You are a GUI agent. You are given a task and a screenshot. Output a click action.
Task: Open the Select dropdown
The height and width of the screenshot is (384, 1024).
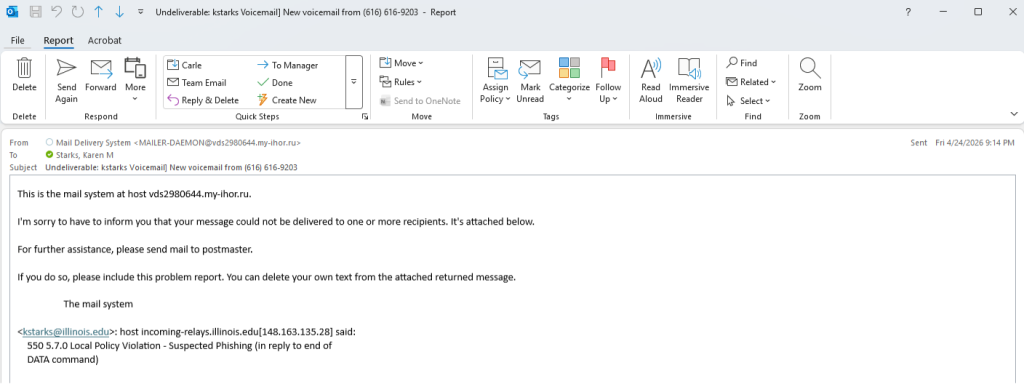coord(748,101)
